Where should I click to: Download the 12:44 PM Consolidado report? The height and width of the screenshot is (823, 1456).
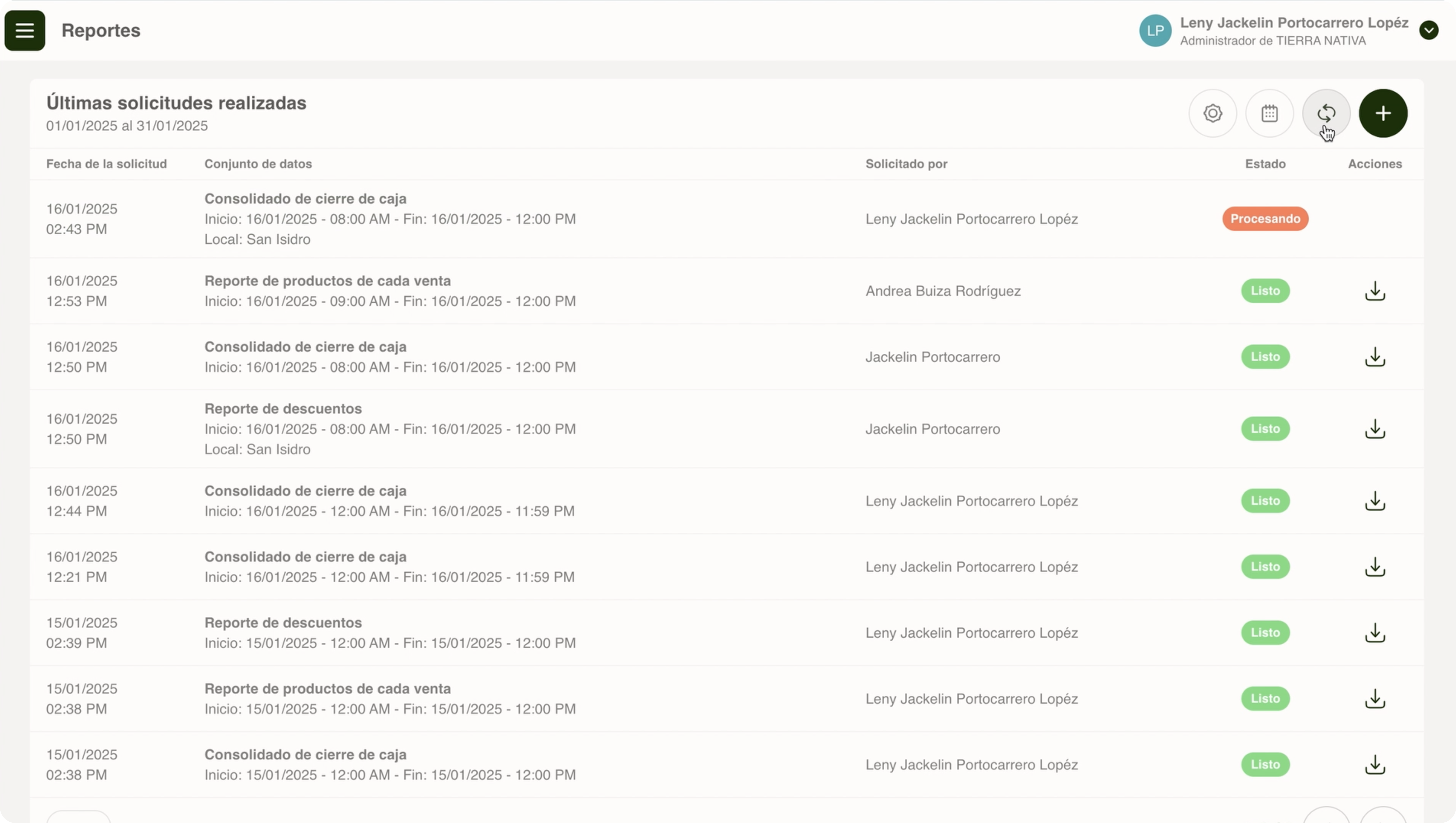tap(1375, 501)
